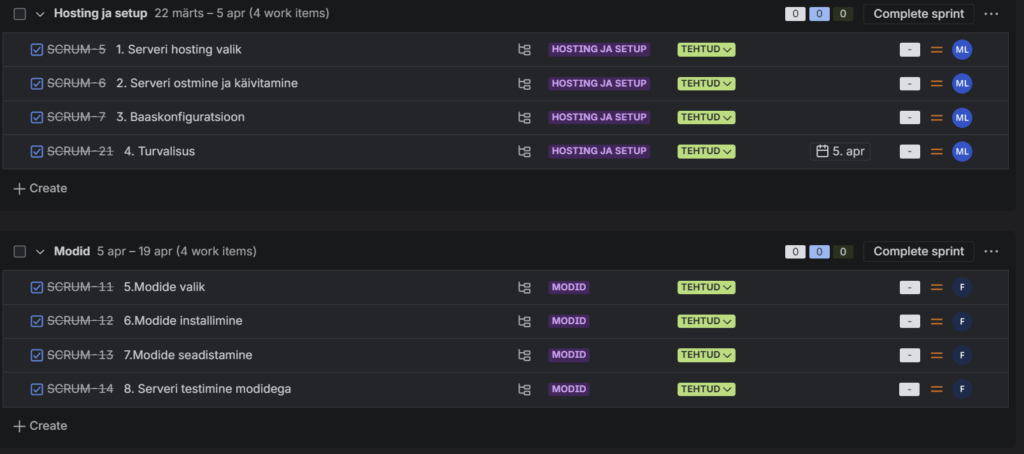Create a new work item in Modid sprint
The width and height of the screenshot is (1024, 454).
point(41,426)
